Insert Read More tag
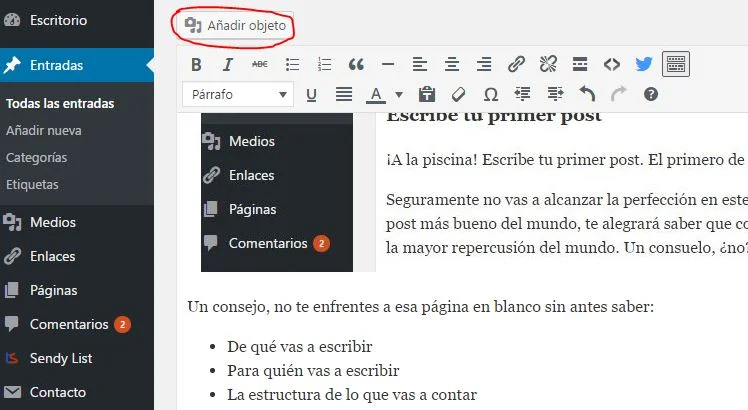Image resolution: width=748 pixels, height=410 pixels. click(x=580, y=64)
